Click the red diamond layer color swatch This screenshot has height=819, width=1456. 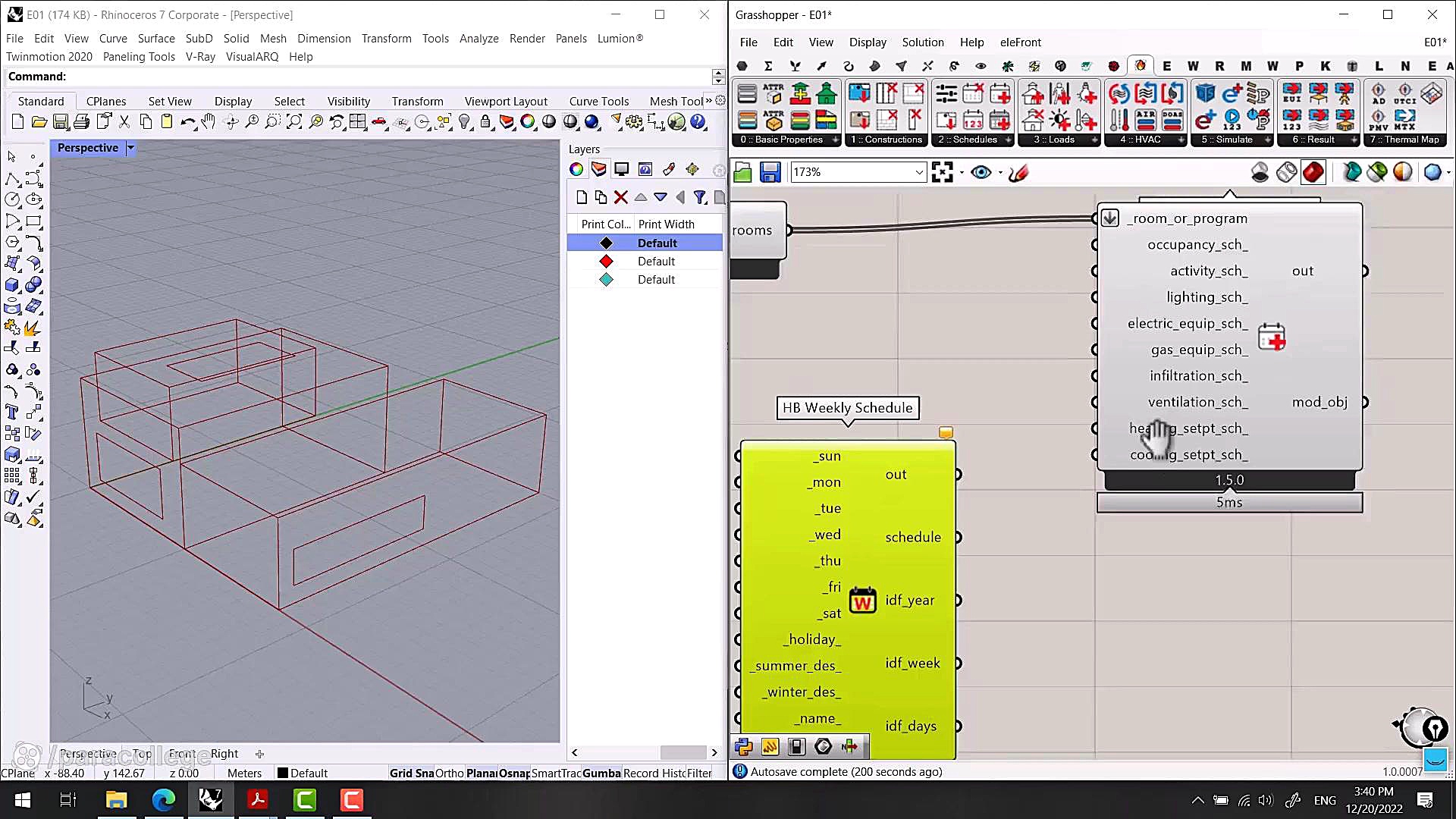click(x=606, y=262)
